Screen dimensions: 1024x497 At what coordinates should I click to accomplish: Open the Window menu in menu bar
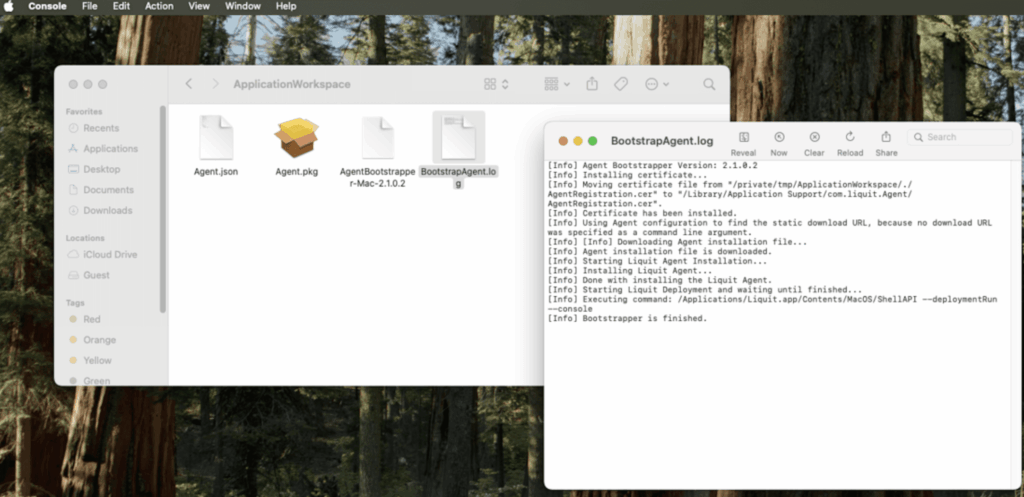(243, 6)
